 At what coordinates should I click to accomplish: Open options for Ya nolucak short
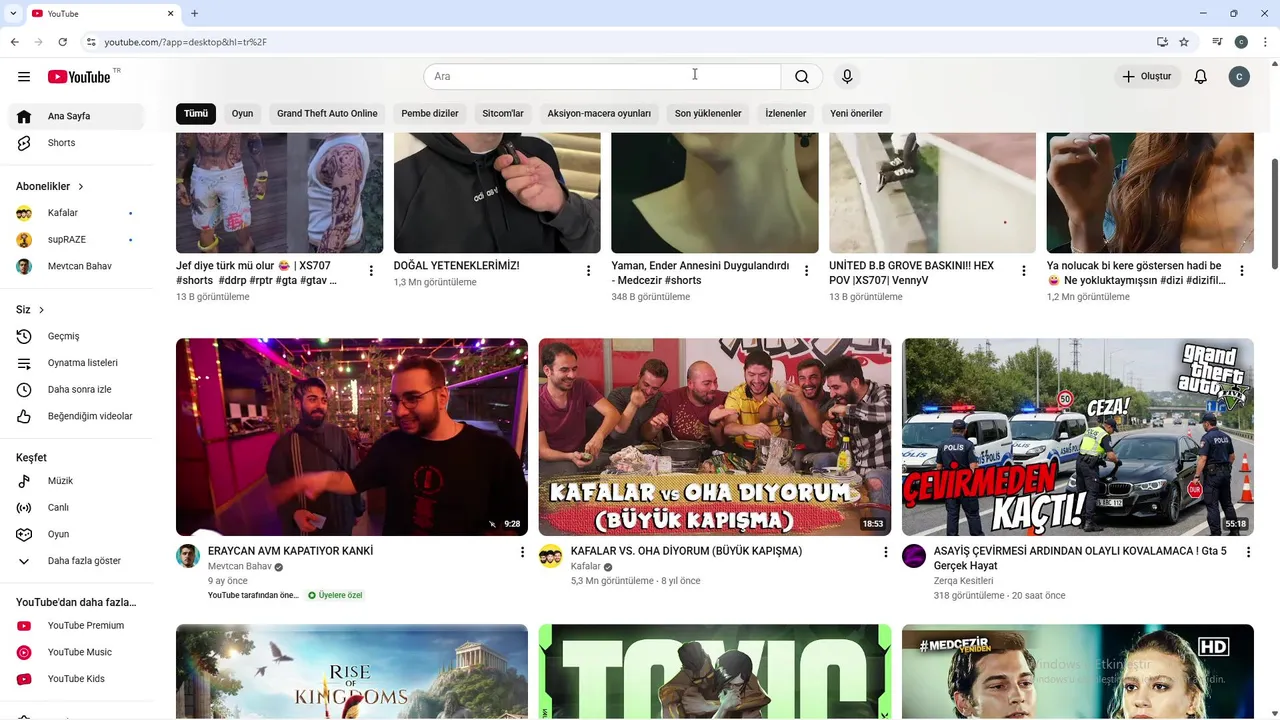[1242, 271]
